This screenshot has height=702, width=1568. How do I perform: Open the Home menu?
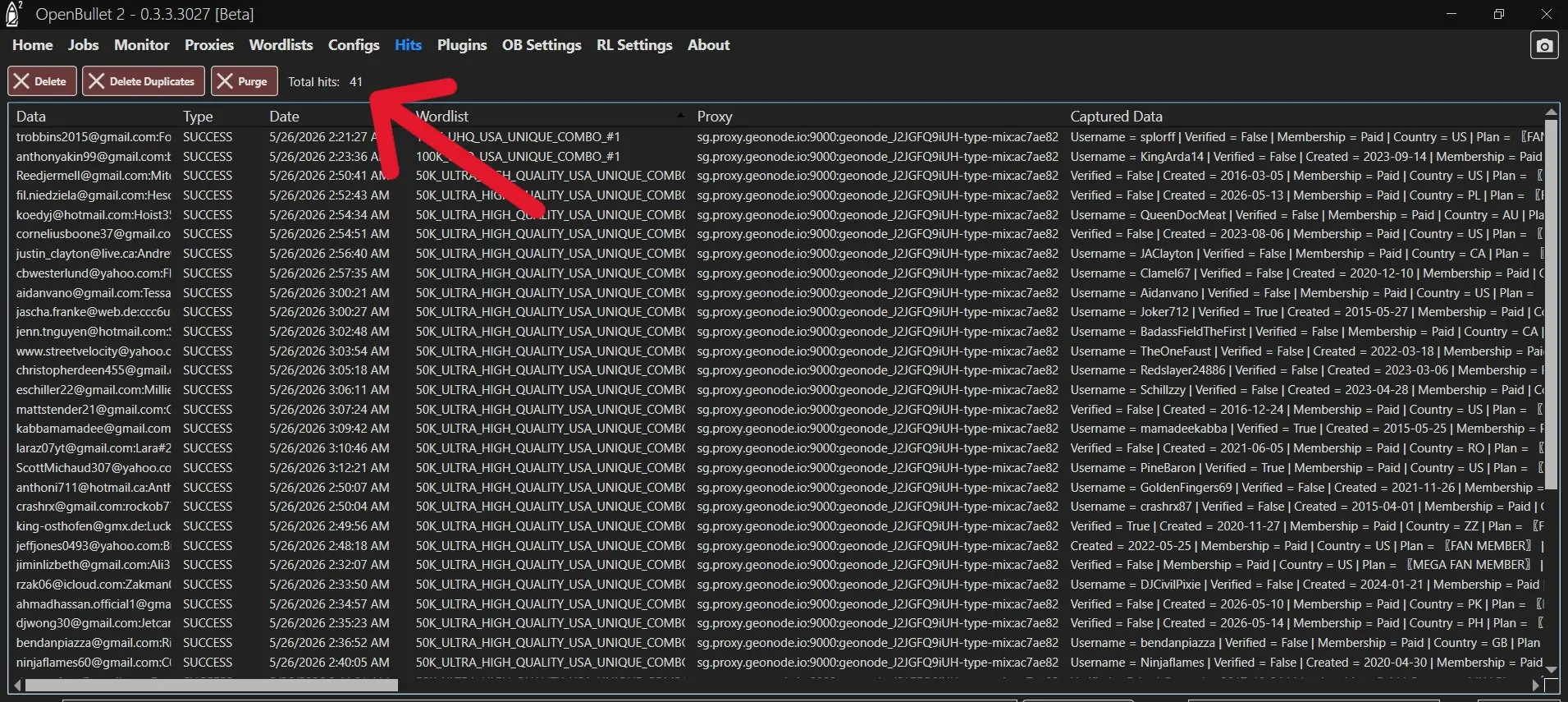point(32,45)
